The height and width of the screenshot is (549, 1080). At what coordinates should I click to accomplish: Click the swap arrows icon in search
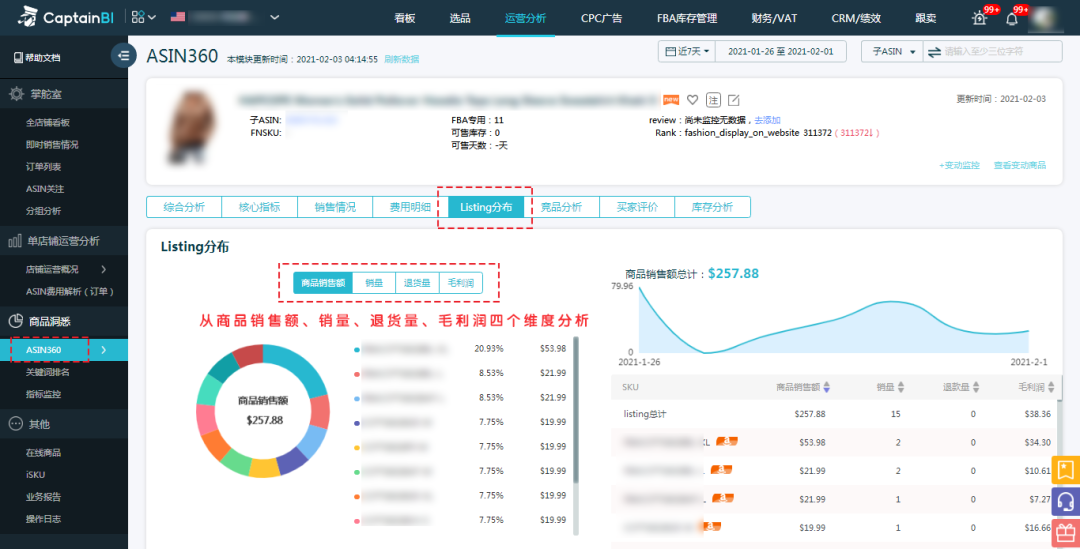tap(934, 52)
